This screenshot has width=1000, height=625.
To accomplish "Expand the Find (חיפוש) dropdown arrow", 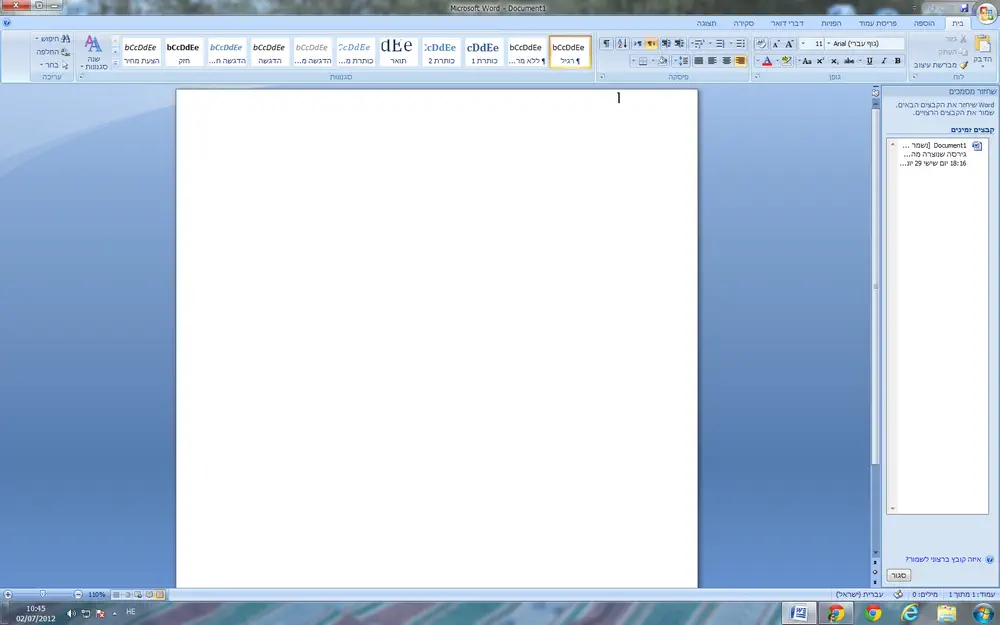I will click(35, 39).
